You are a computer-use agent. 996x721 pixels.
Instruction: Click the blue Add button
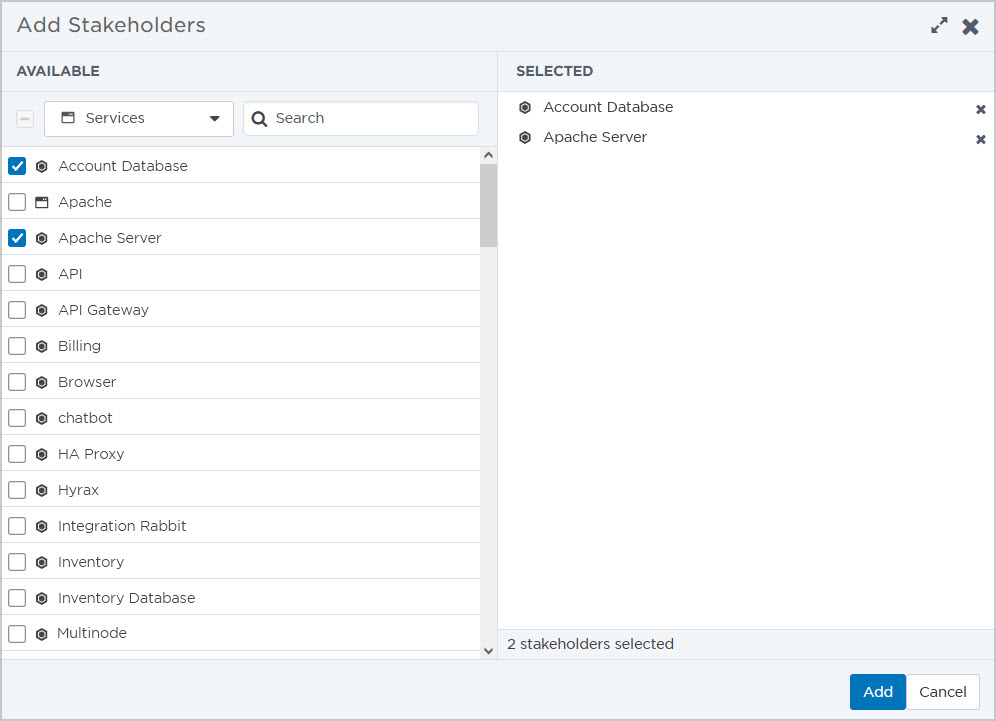click(x=878, y=692)
